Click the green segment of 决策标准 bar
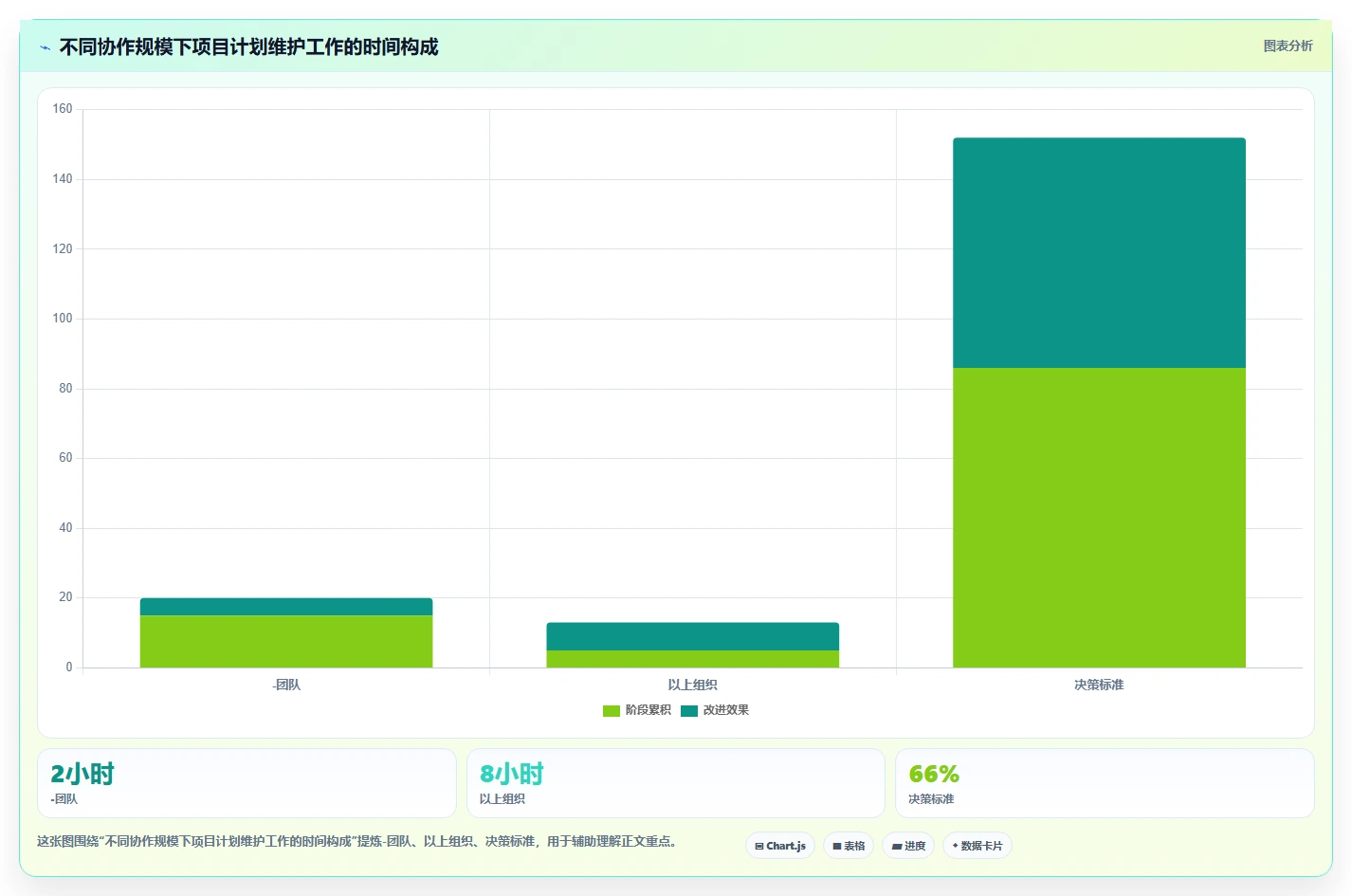Screen dimensions: 1352x896 1099,518
